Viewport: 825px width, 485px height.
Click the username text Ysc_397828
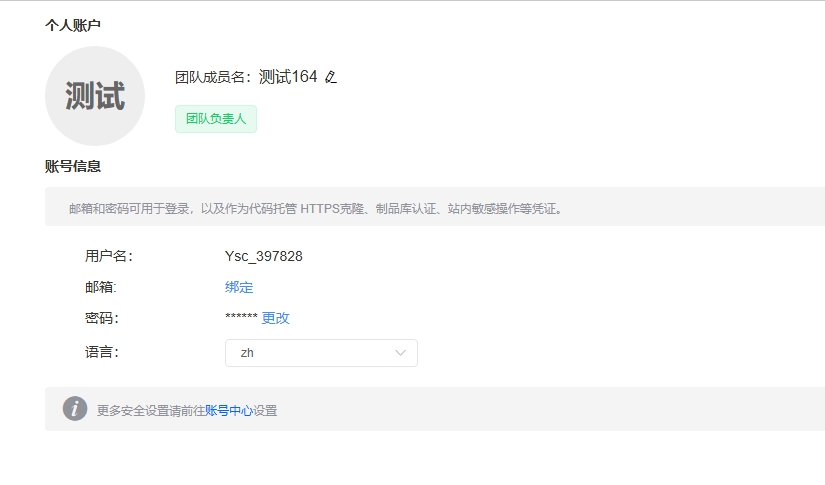tap(264, 256)
